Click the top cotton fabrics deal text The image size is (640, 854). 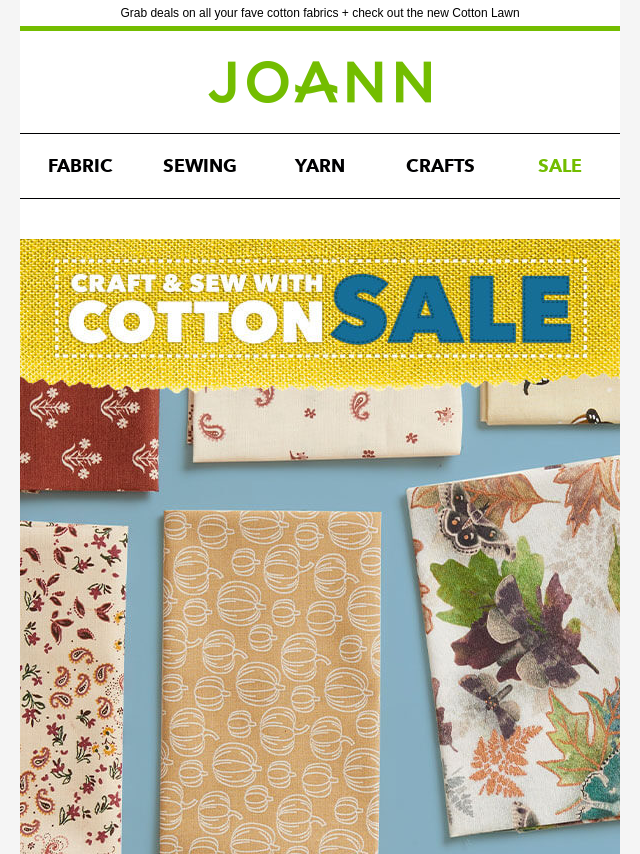320,13
